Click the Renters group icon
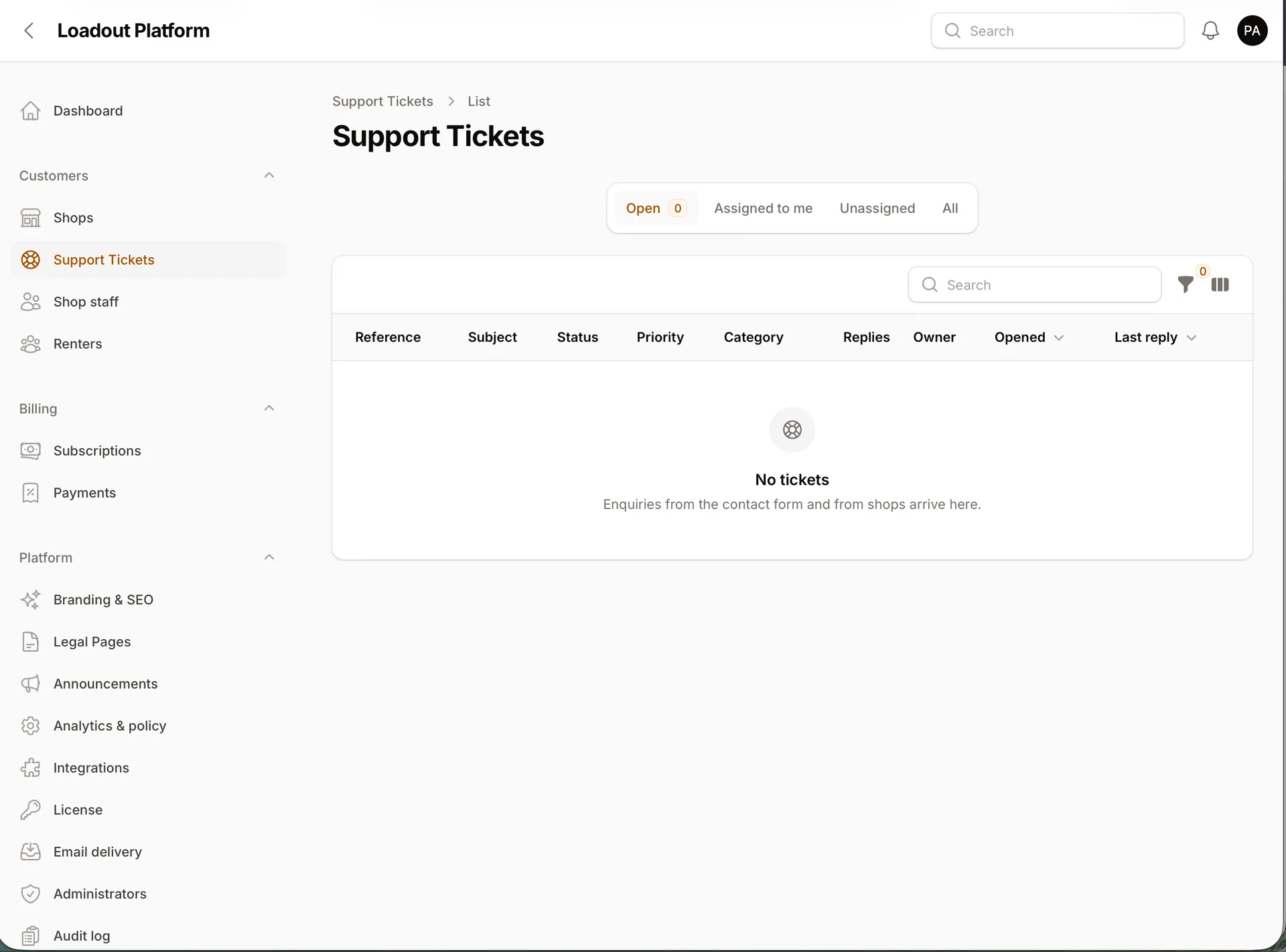 click(x=30, y=344)
